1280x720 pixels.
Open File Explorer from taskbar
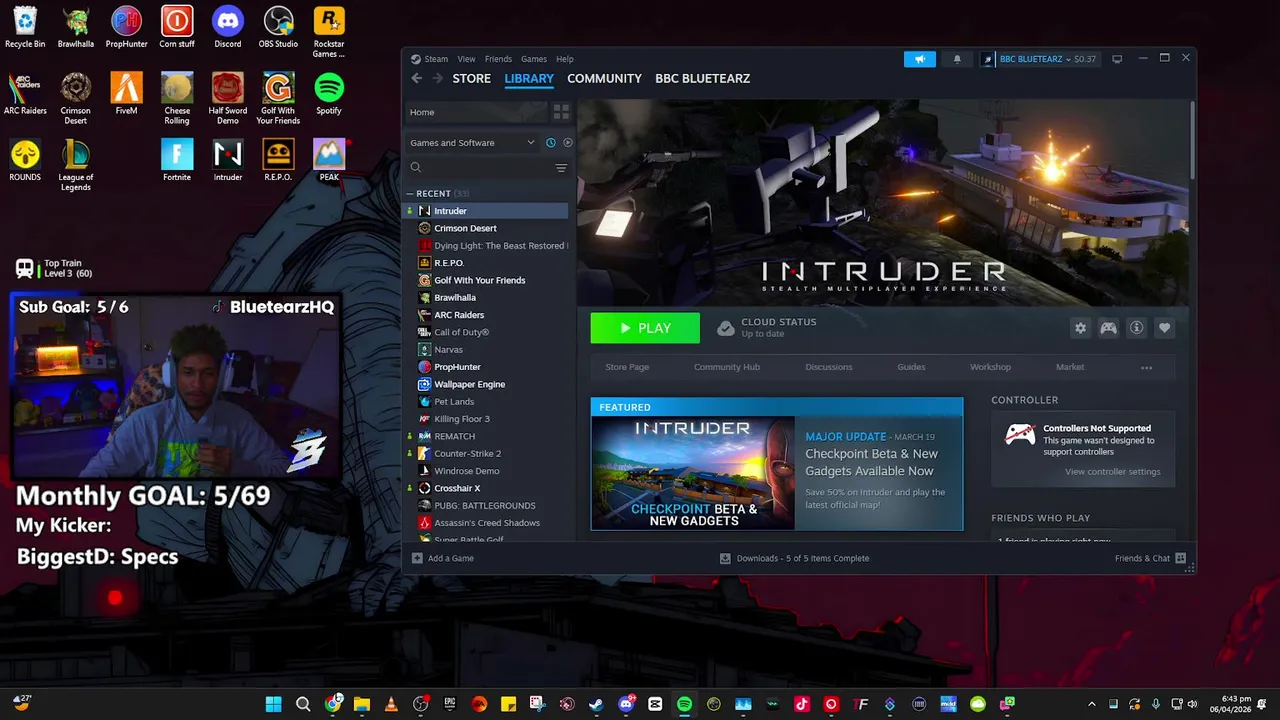click(x=362, y=704)
